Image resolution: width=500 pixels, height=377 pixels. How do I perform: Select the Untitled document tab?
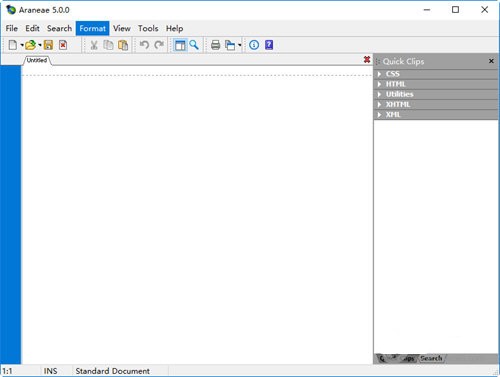point(37,60)
